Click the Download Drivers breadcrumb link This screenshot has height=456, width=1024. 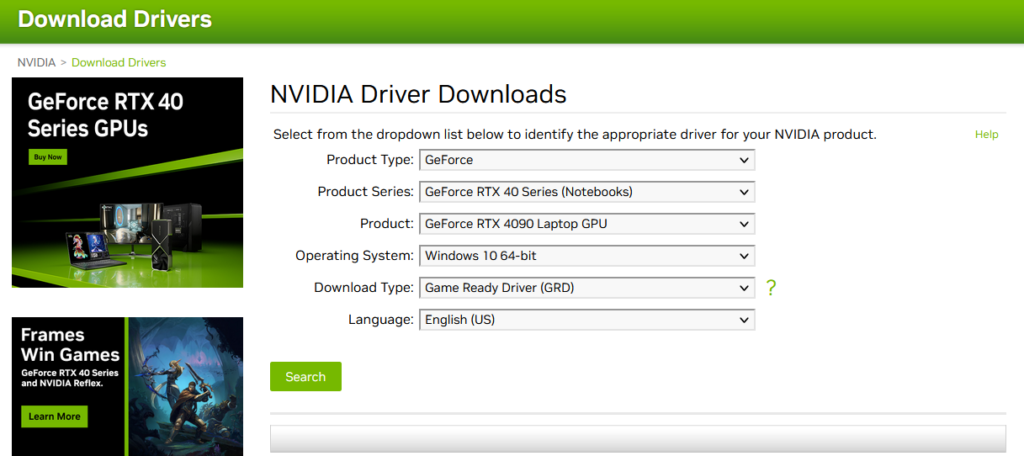pos(119,63)
